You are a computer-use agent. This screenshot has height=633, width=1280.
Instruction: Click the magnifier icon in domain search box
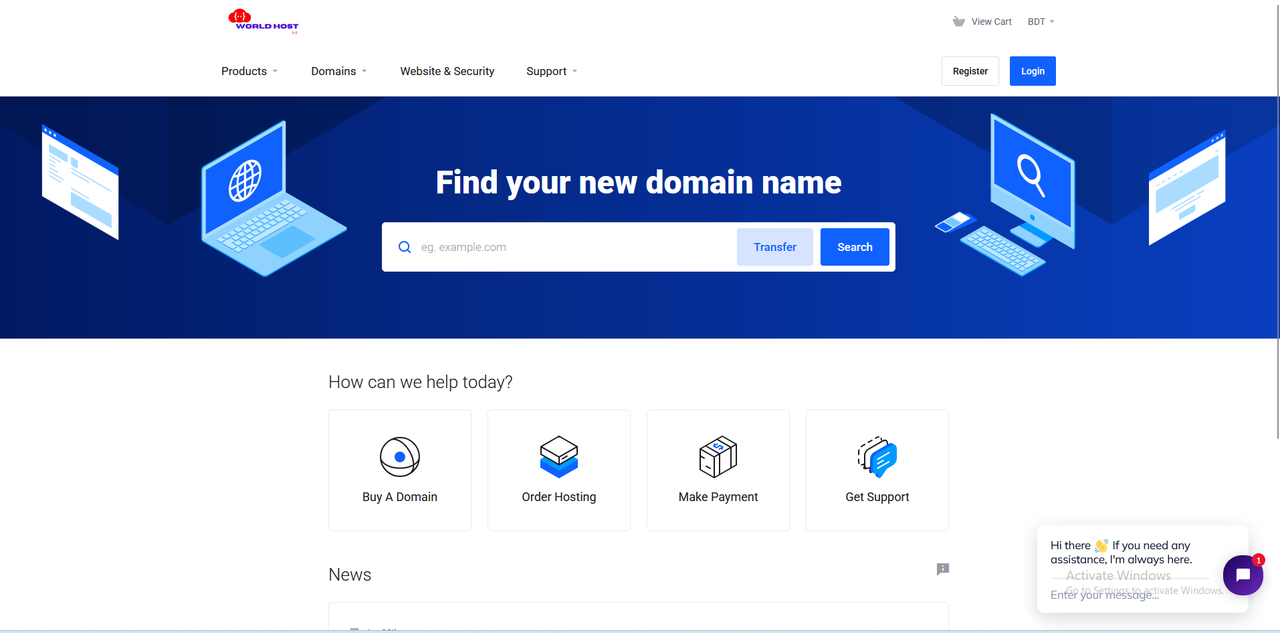pyautogui.click(x=405, y=247)
